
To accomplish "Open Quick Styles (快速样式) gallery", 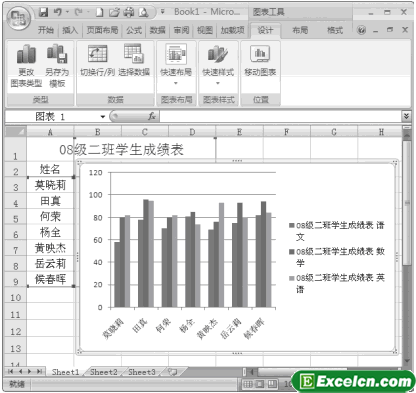I will (218, 65).
